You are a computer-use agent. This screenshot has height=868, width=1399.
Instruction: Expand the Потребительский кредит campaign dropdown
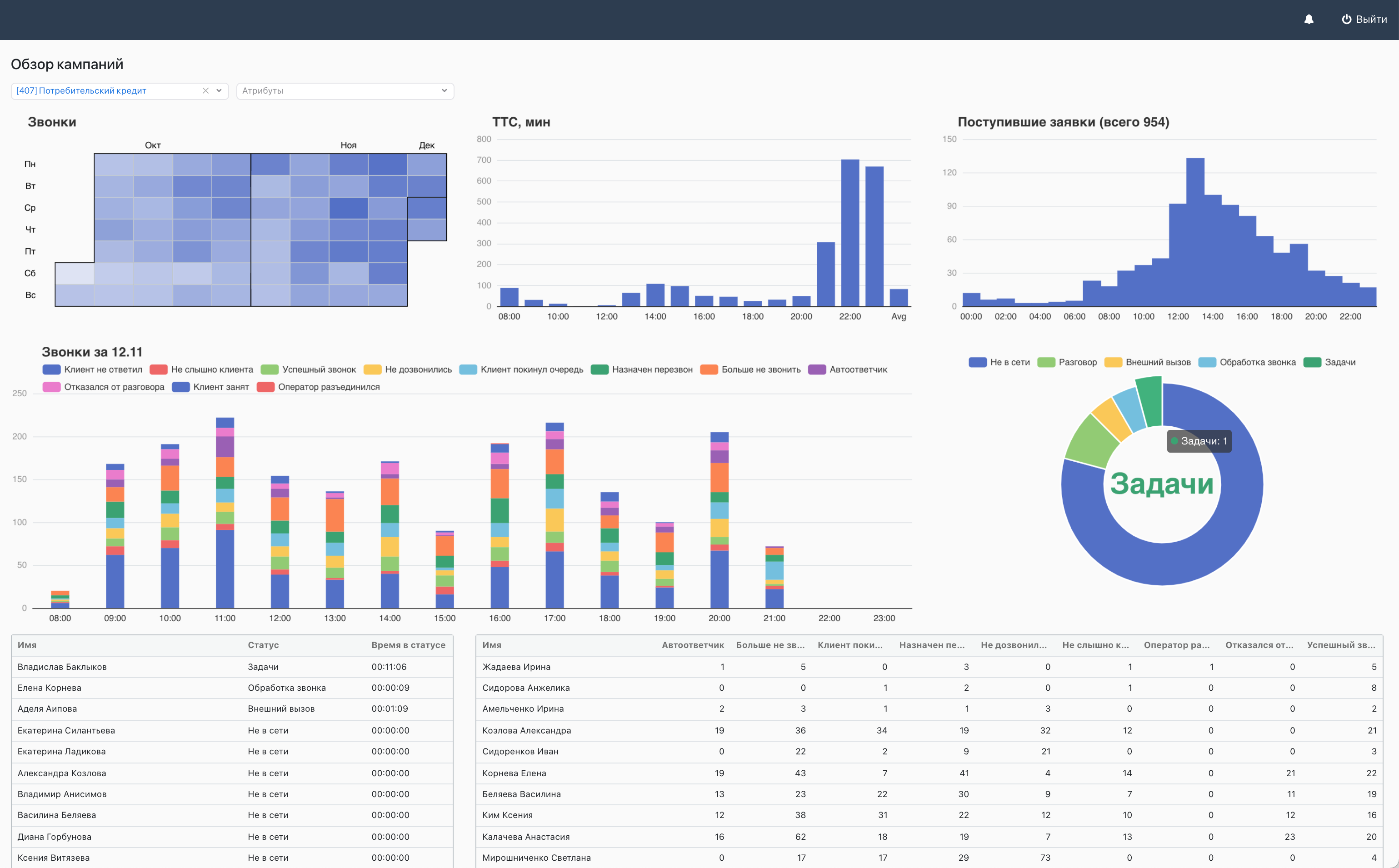[x=219, y=91]
